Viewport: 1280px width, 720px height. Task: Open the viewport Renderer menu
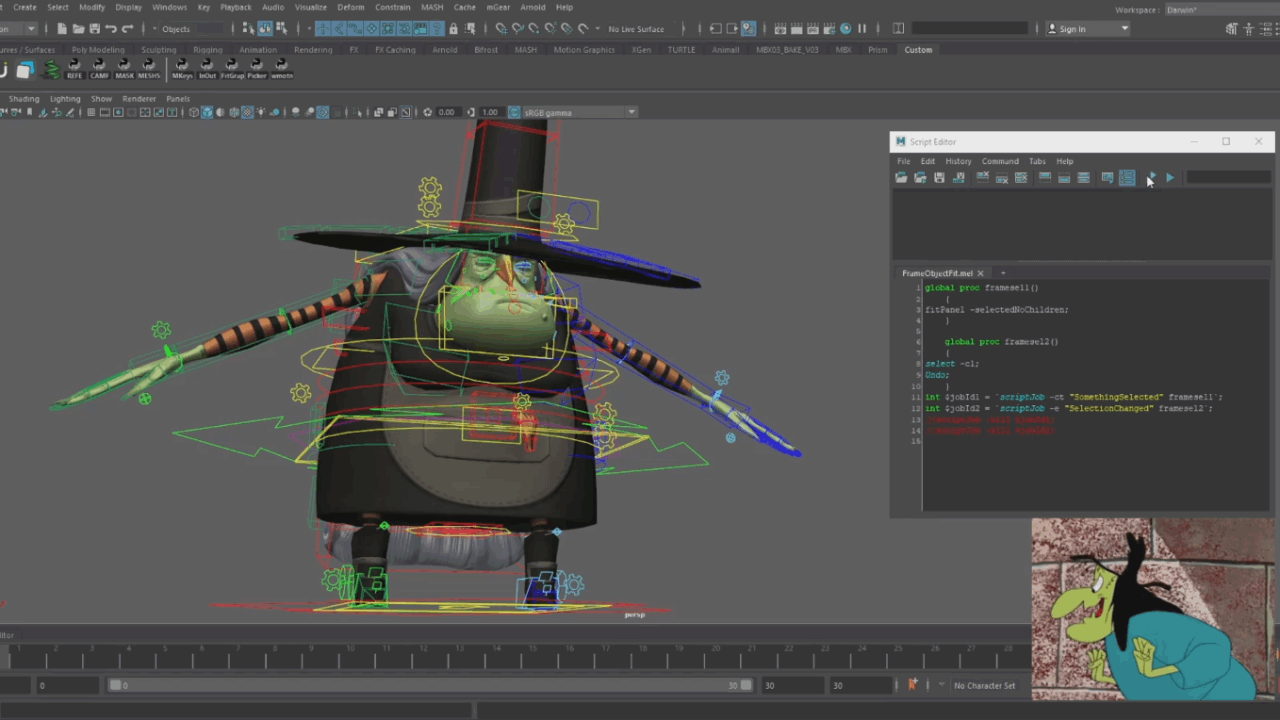click(x=139, y=99)
